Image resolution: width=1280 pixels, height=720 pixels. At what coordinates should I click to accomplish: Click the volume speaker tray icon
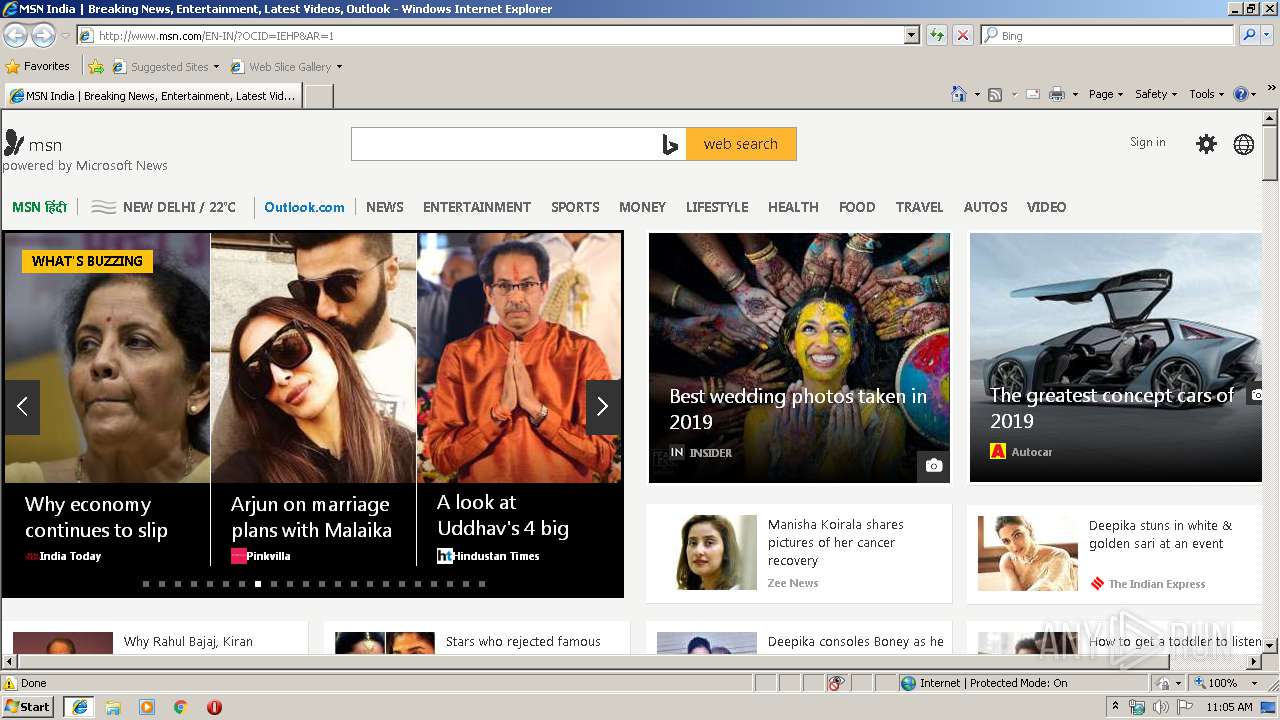click(x=1160, y=707)
